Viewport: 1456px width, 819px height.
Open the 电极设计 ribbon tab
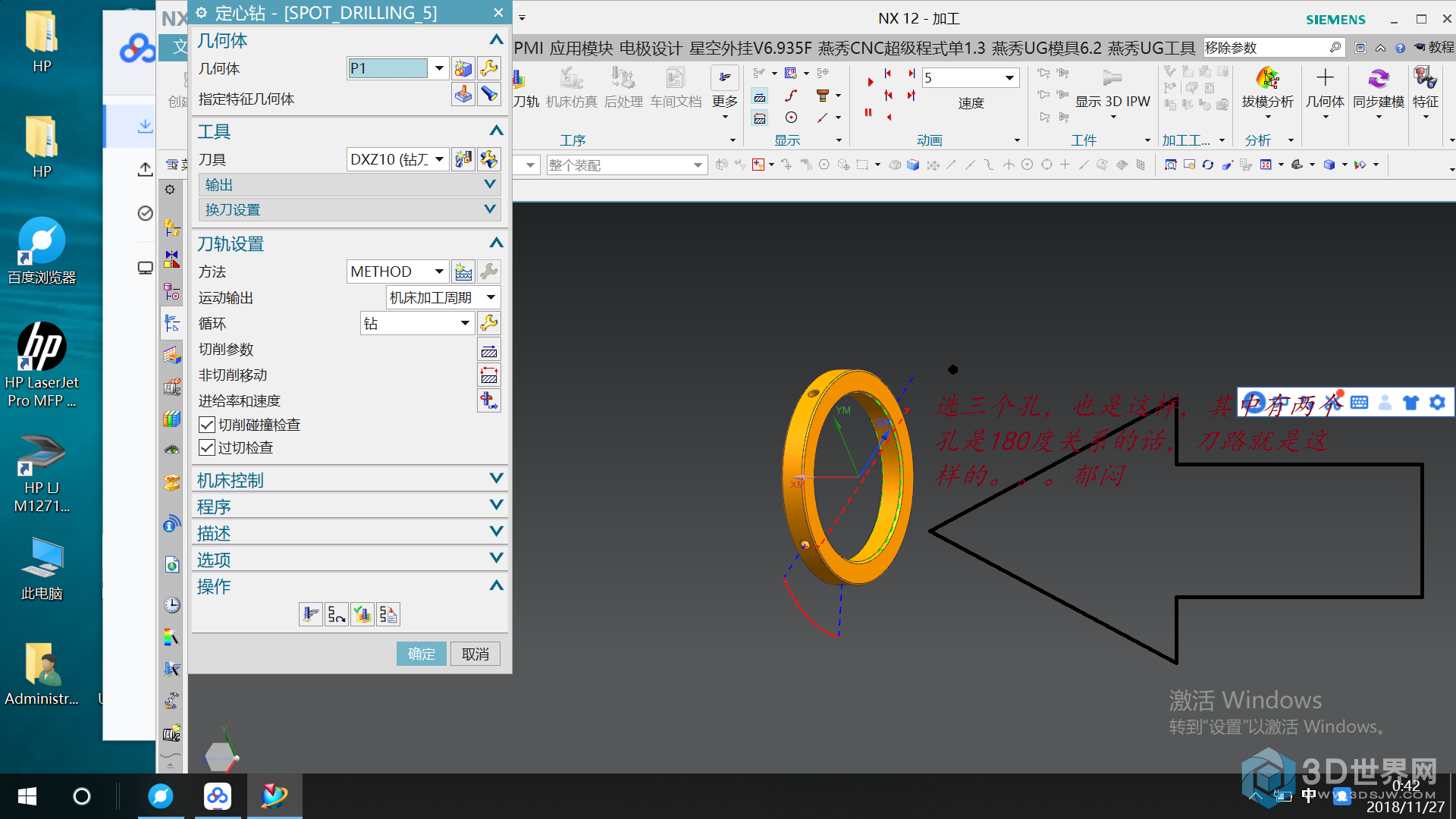tap(651, 49)
